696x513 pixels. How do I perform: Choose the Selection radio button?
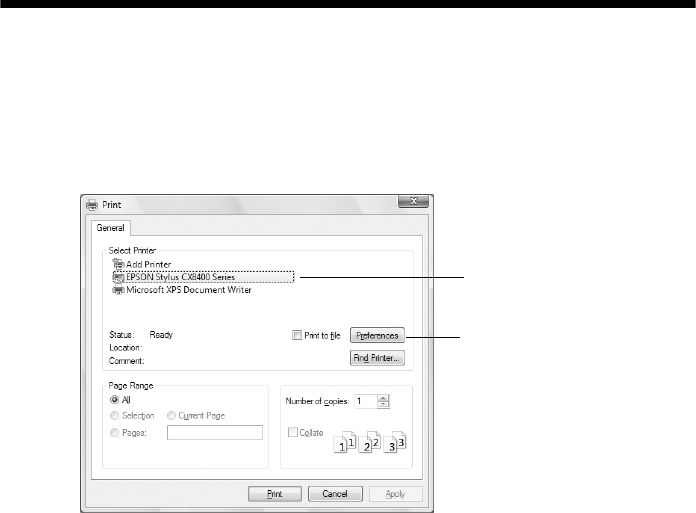115,416
